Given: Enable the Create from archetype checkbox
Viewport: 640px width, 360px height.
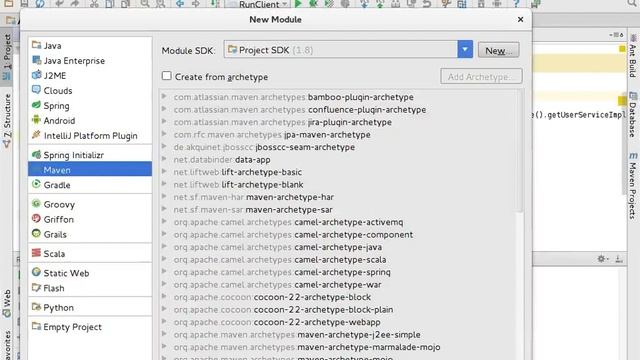Looking at the screenshot, I should (167, 76).
